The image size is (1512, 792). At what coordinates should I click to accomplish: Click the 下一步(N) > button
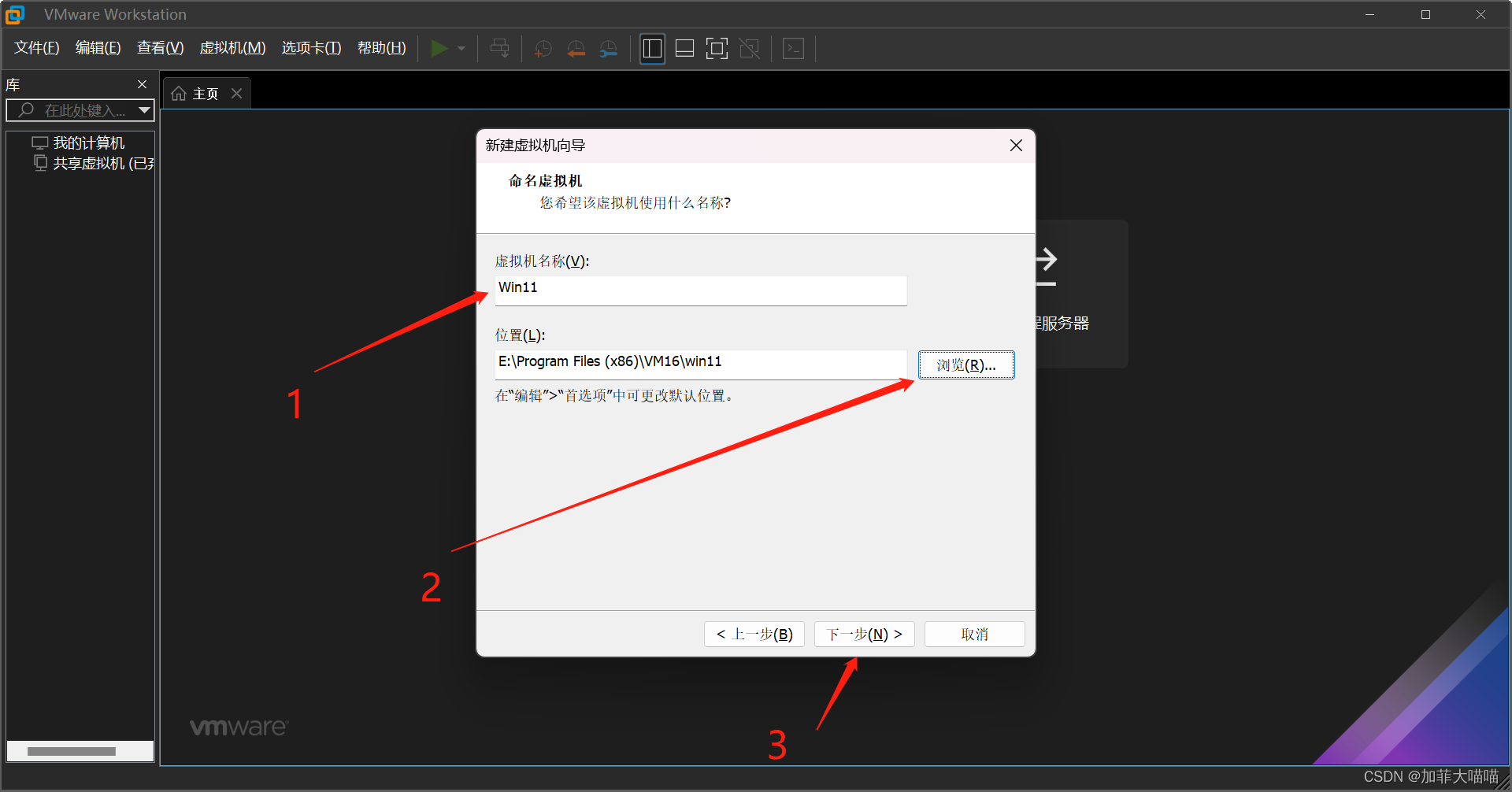coord(864,635)
